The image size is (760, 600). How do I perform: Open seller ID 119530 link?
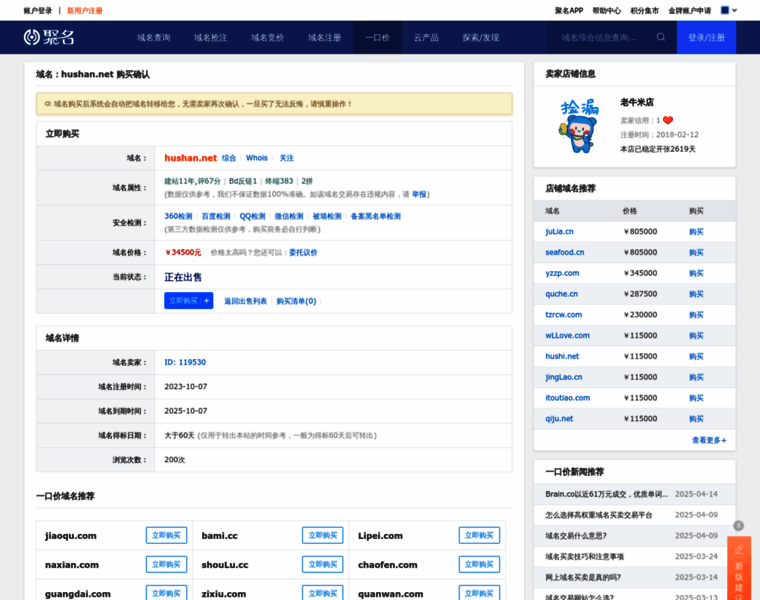point(185,362)
